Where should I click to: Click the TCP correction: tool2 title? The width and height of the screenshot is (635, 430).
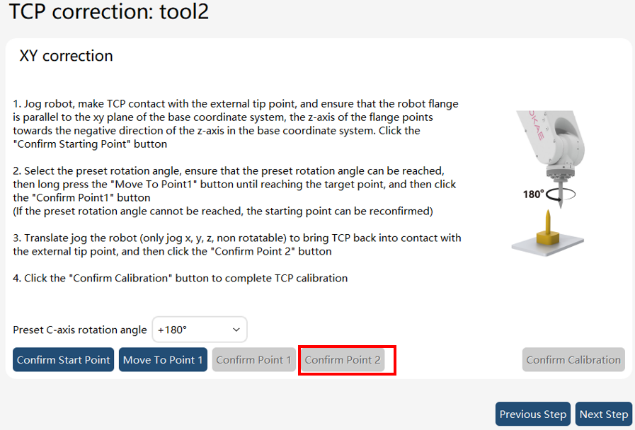click(109, 11)
